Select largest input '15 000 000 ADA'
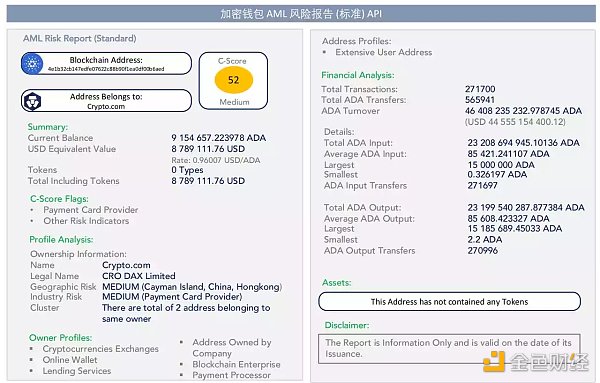 pos(501,165)
